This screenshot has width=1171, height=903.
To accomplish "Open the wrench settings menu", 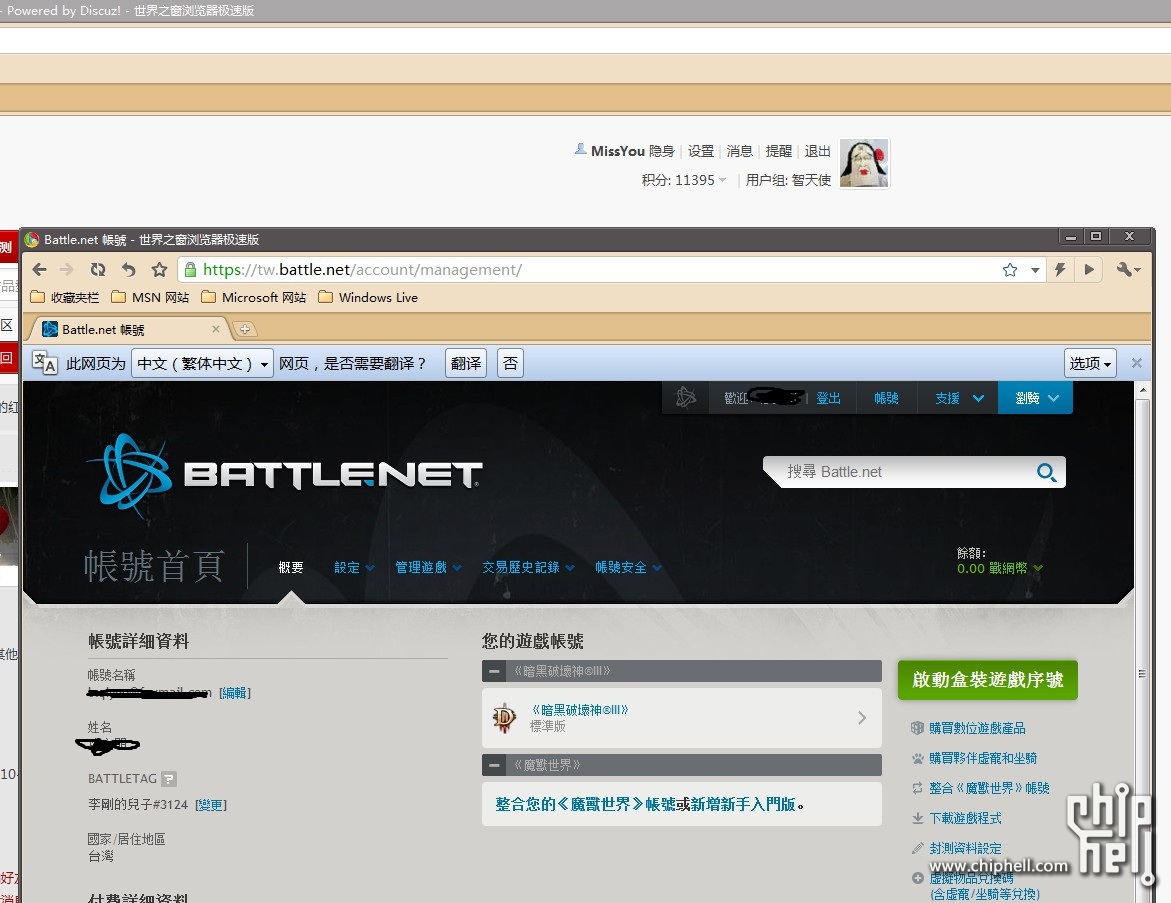I will coord(1128,270).
